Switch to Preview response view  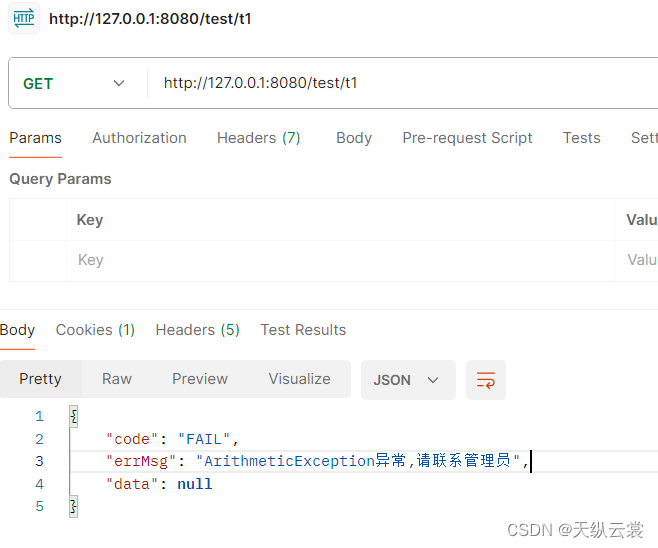(200, 379)
